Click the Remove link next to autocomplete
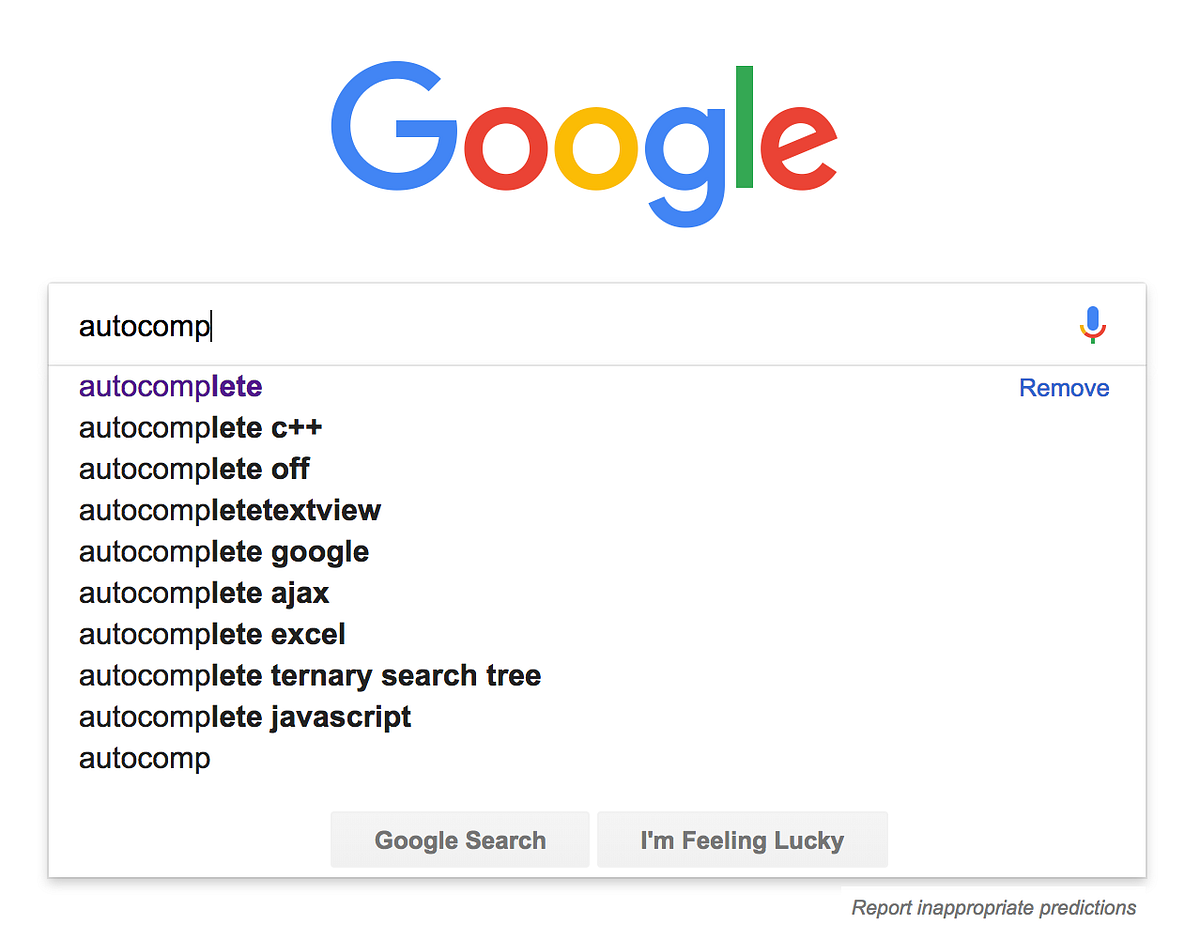1200x926 pixels. click(x=1063, y=388)
